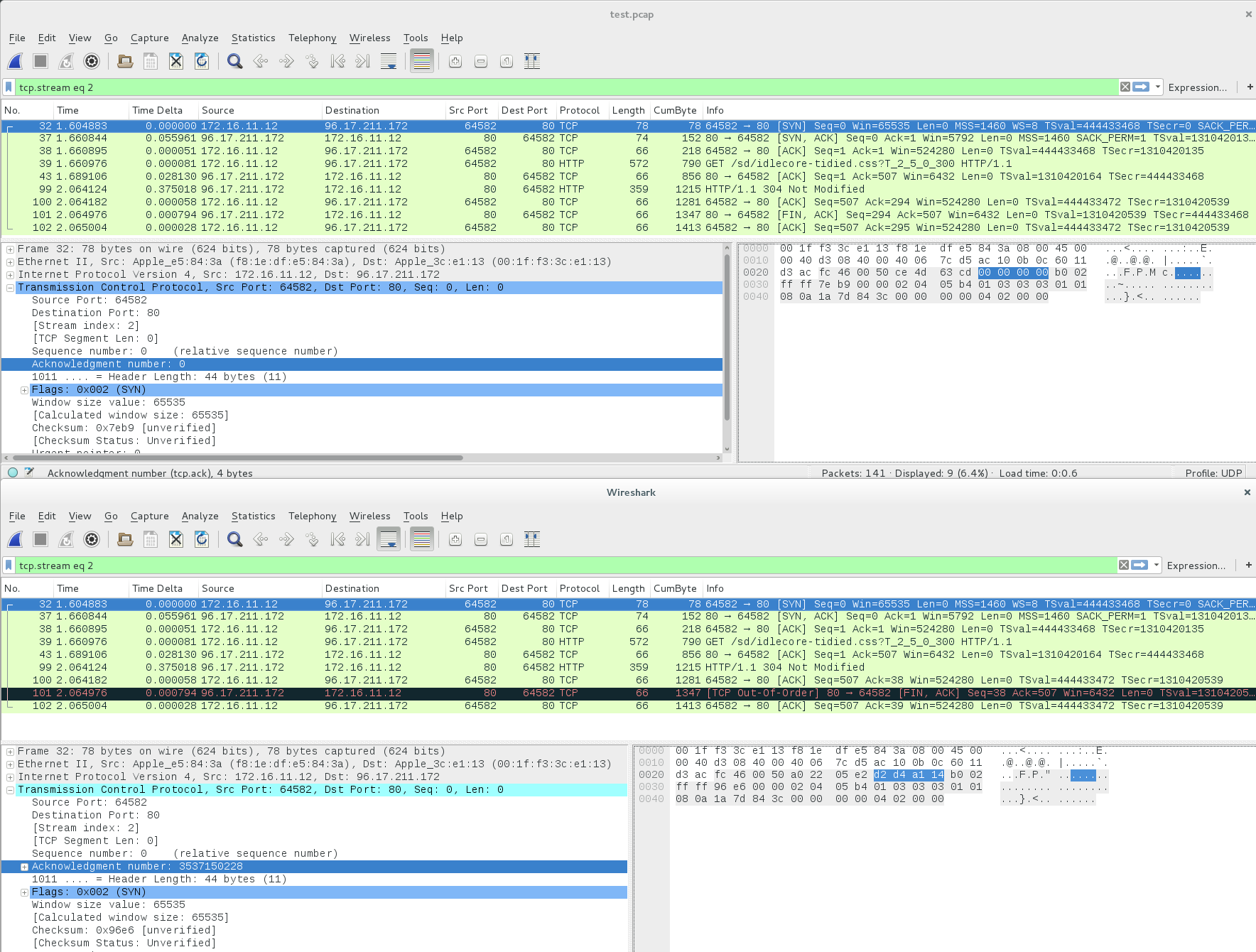Close the lower Wireshark window
The image size is (1256, 952).
(1247, 492)
